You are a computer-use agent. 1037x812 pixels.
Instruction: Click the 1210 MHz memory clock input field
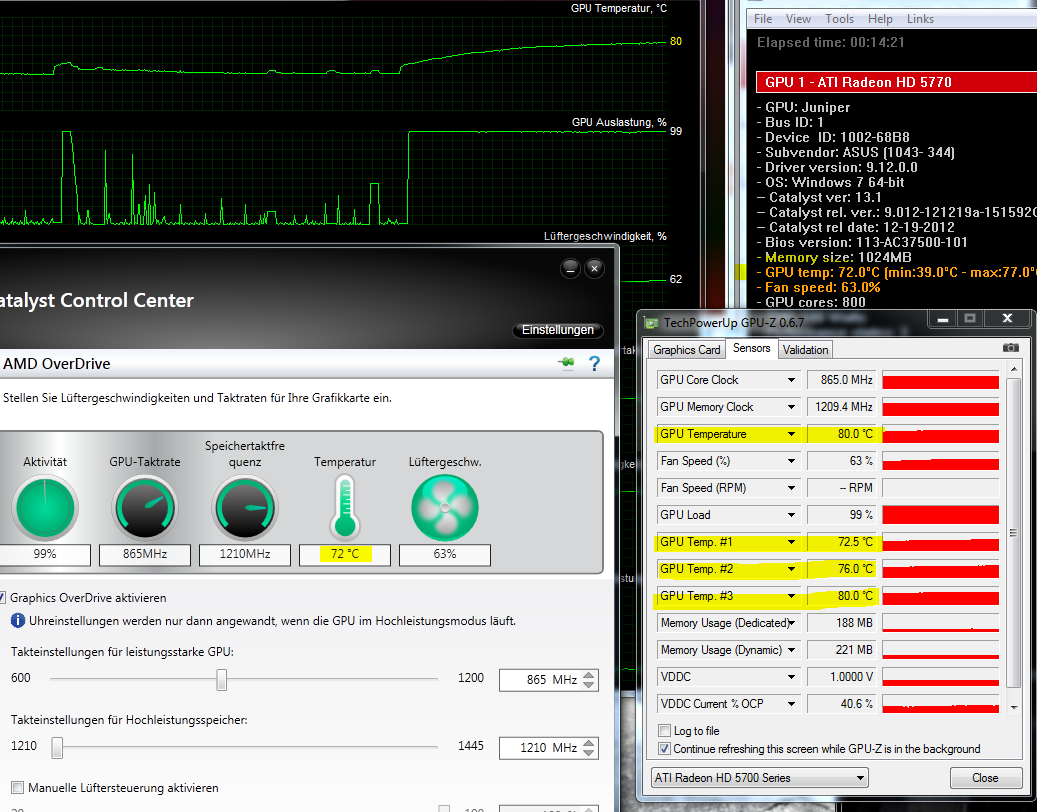point(540,748)
